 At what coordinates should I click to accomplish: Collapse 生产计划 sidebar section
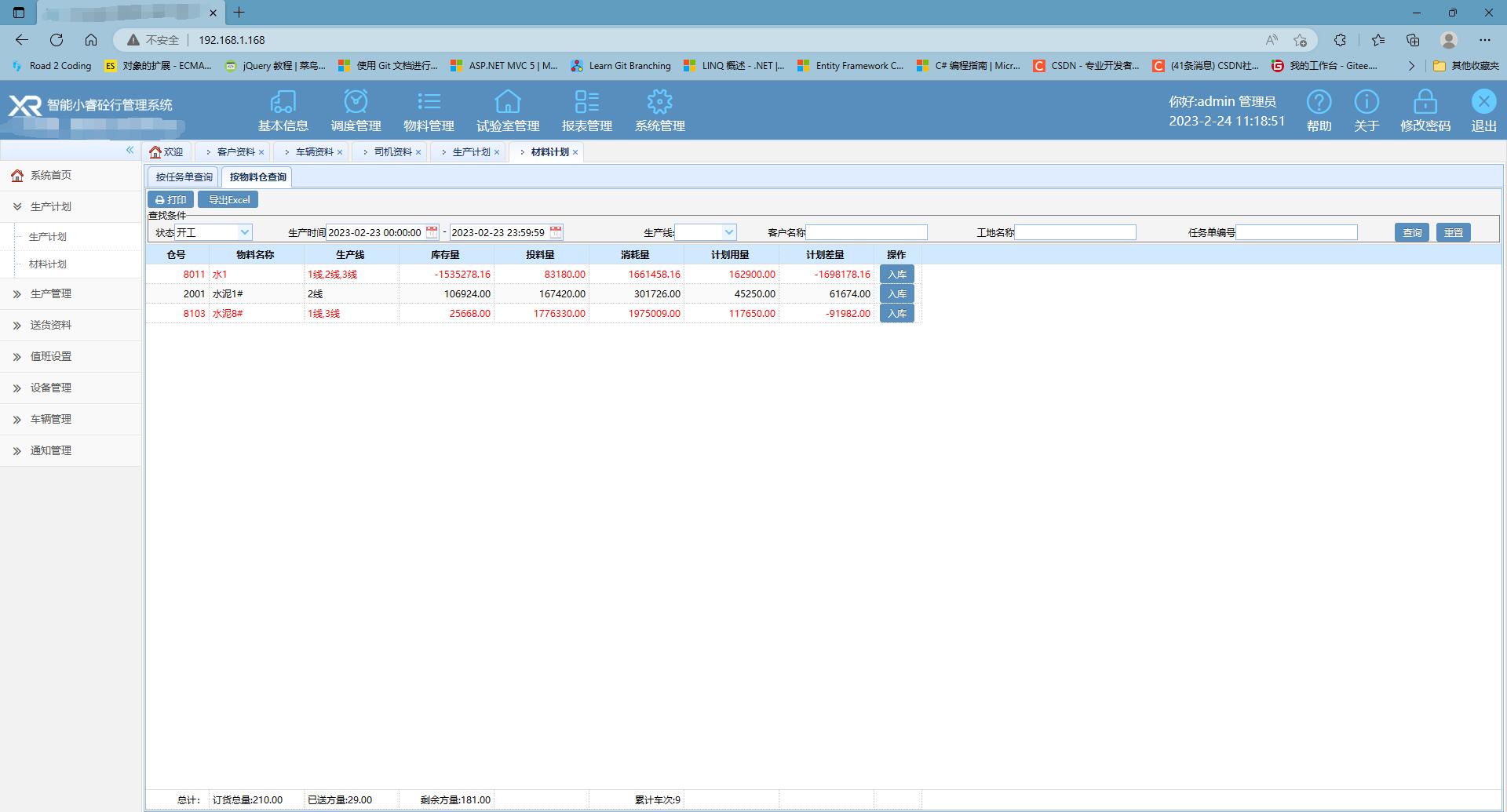[71, 207]
